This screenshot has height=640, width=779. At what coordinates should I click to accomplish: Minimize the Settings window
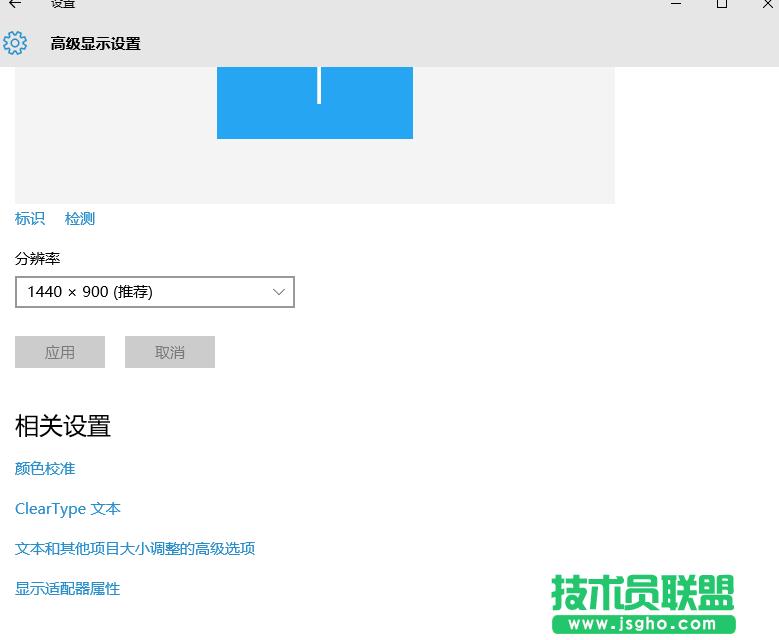point(675,4)
